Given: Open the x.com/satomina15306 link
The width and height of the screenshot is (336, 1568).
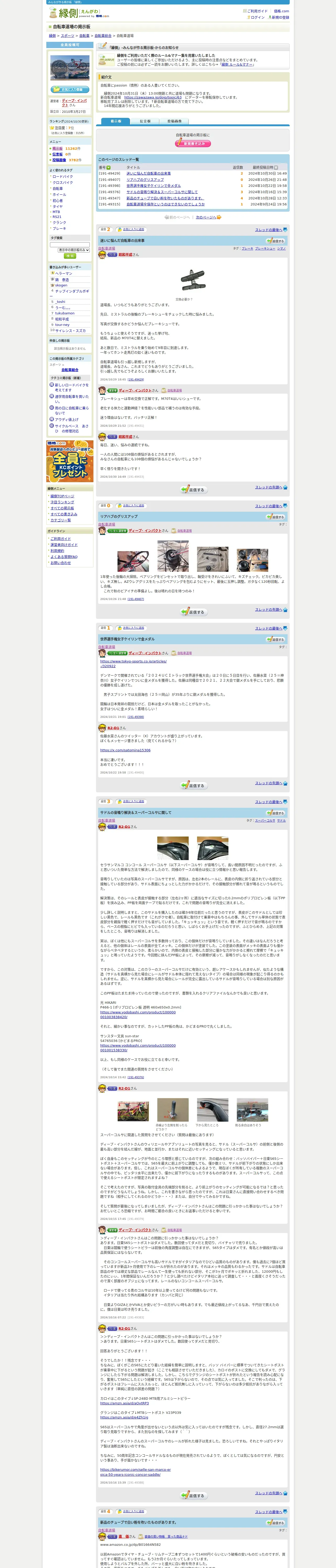Looking at the screenshot, I should pos(125,750).
